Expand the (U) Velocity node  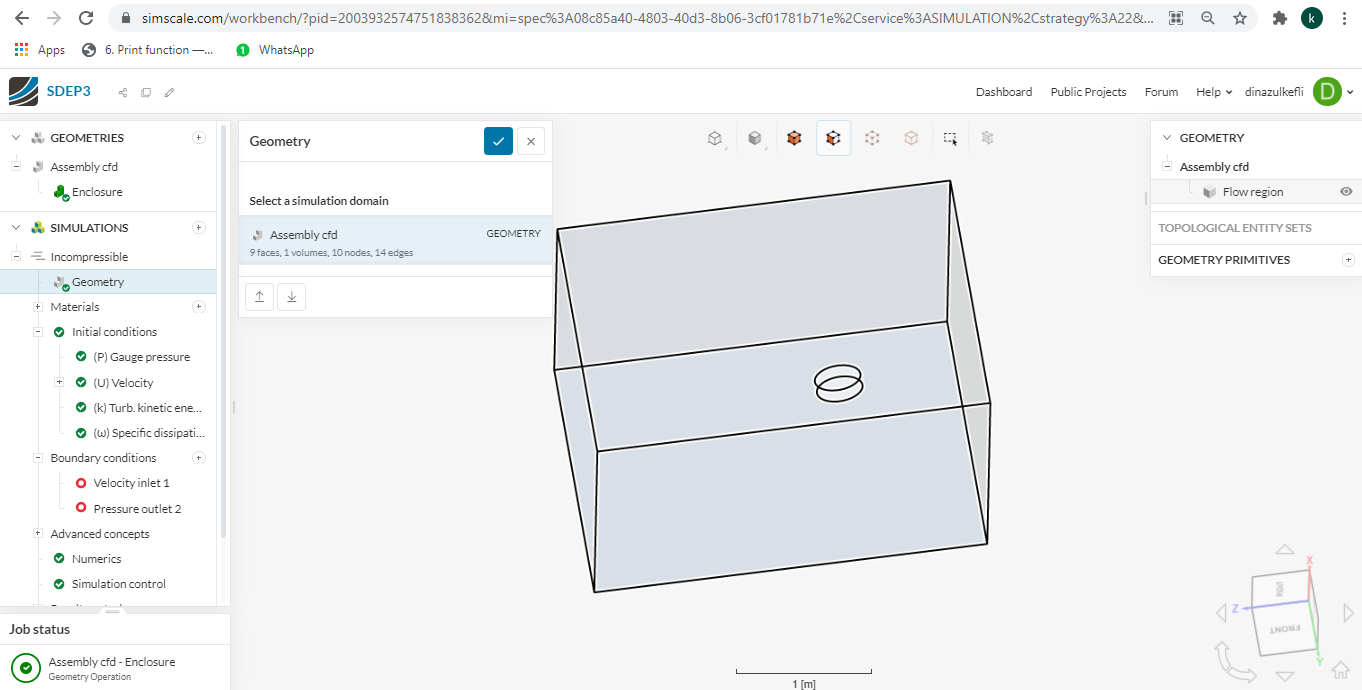pos(59,382)
